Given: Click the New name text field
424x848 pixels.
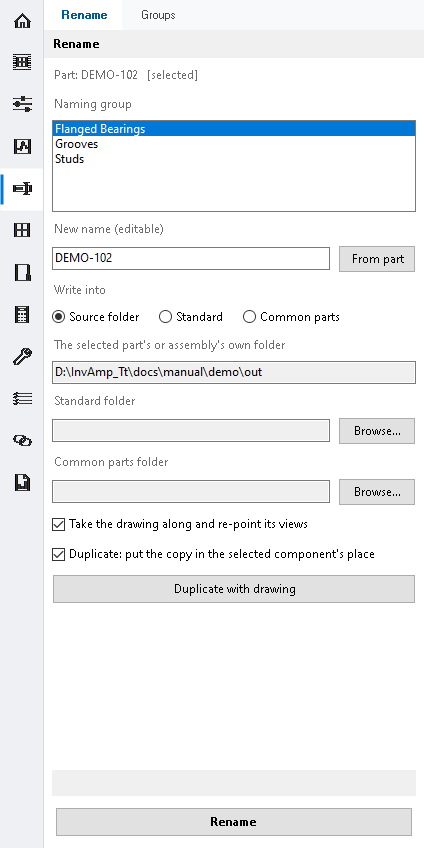Looking at the screenshot, I should 191,259.
